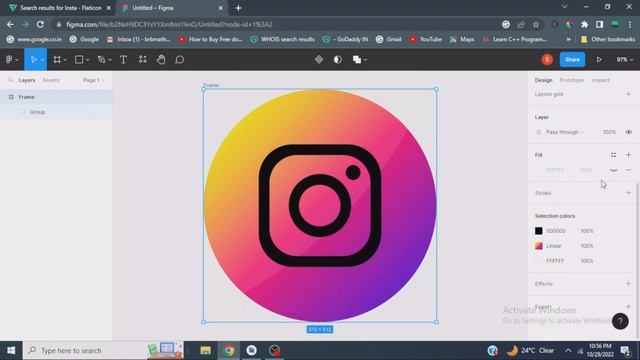Select the Rectangle shape tool
The image size is (640, 360).
[79, 60]
